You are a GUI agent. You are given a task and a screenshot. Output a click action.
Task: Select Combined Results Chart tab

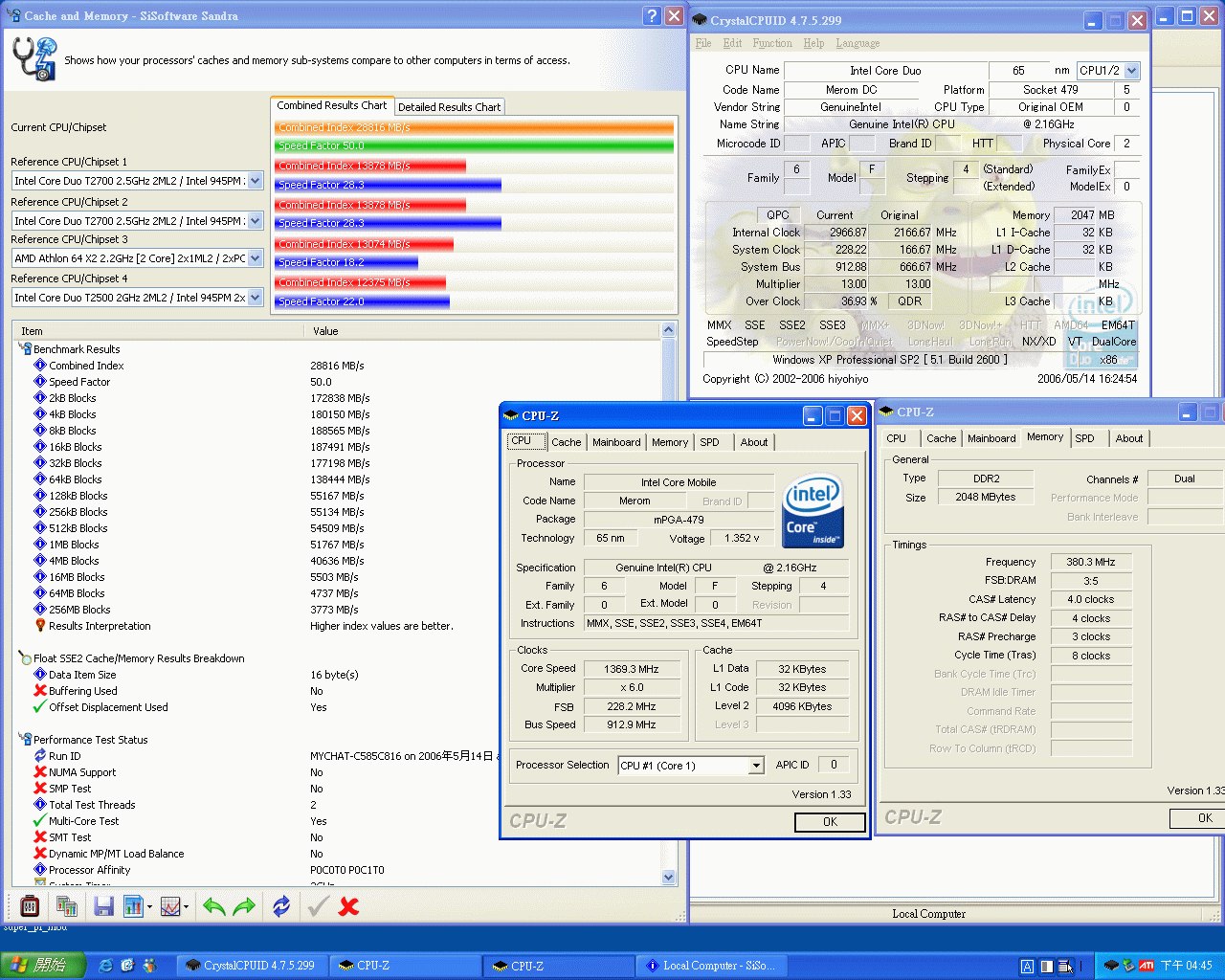click(x=332, y=105)
